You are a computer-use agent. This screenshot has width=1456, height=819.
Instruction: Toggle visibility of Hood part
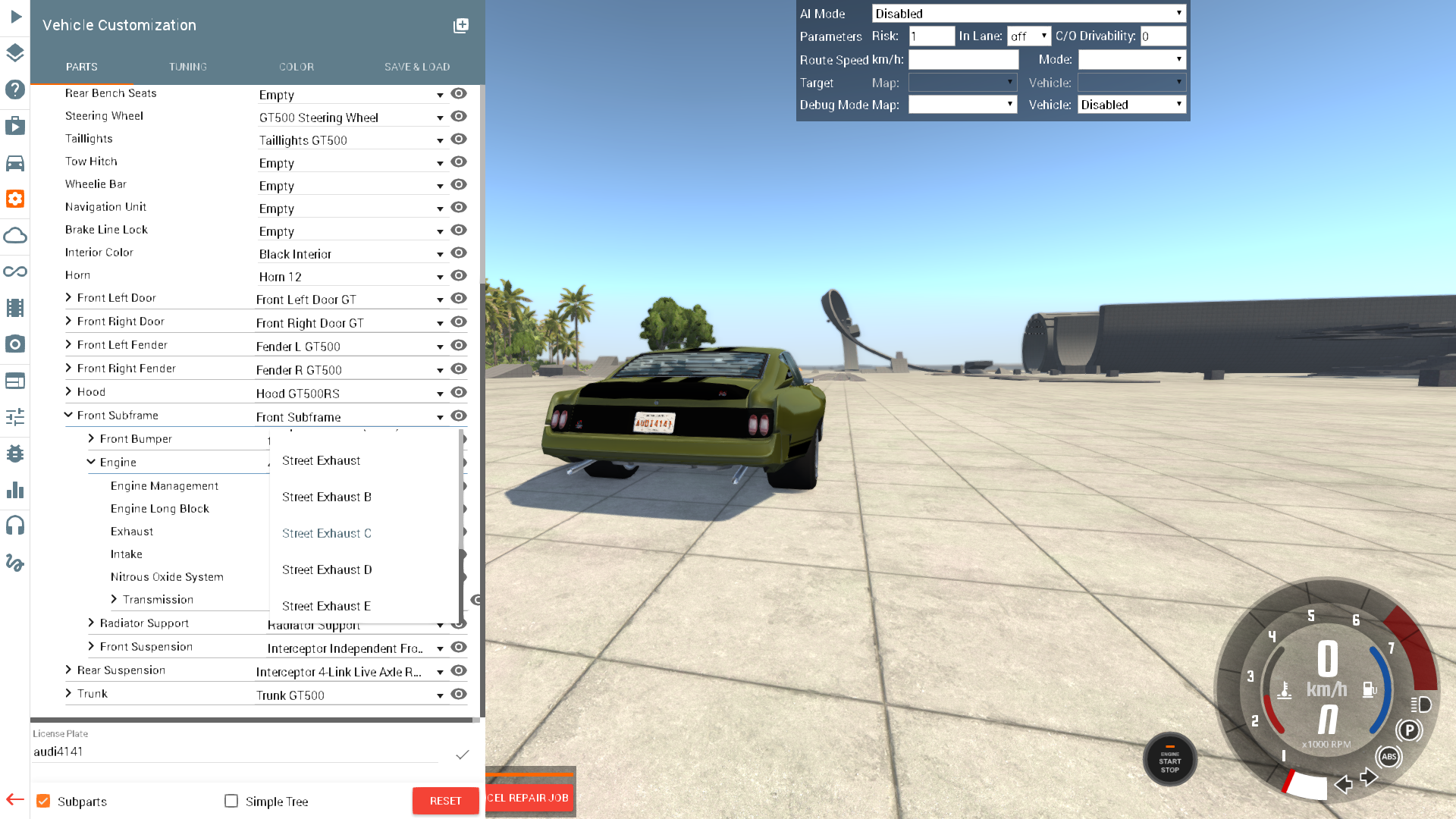pyautogui.click(x=458, y=392)
